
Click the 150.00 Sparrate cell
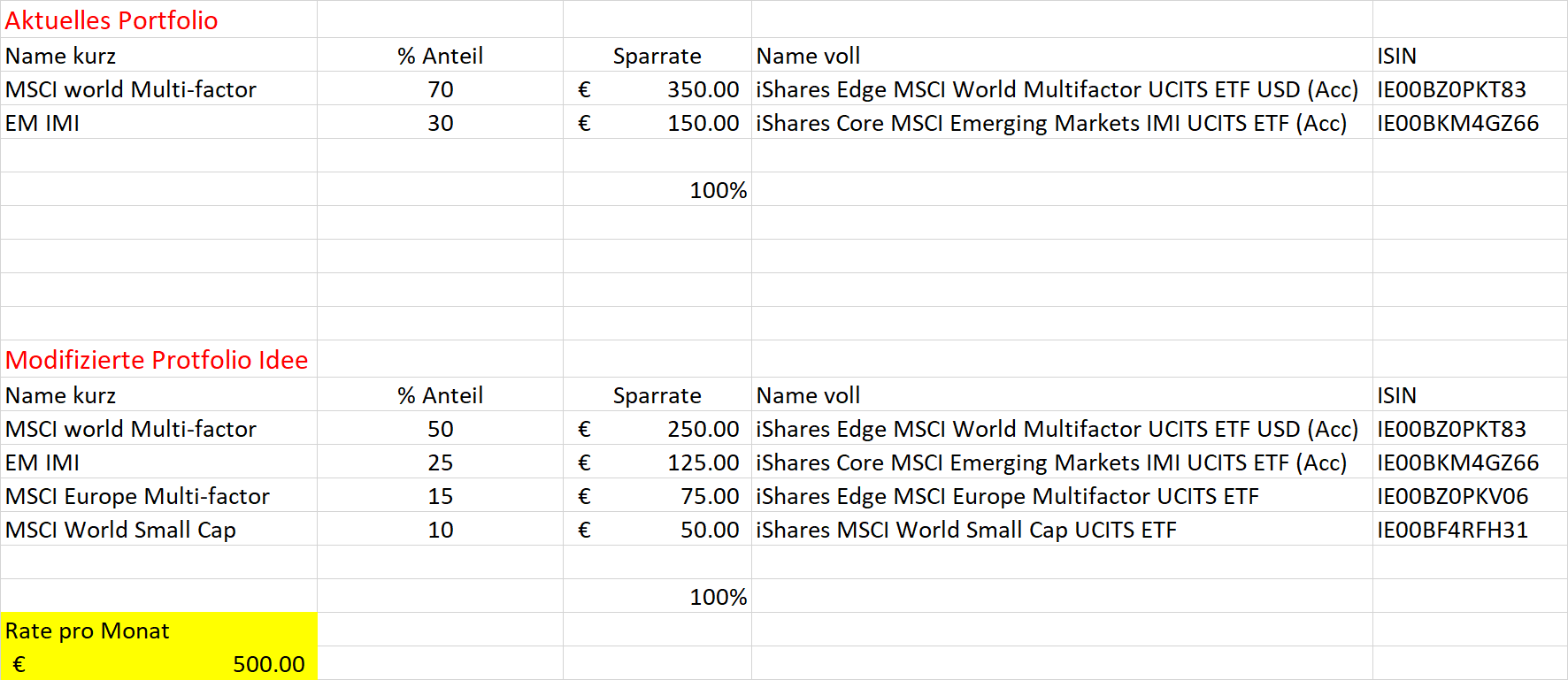tap(657, 122)
